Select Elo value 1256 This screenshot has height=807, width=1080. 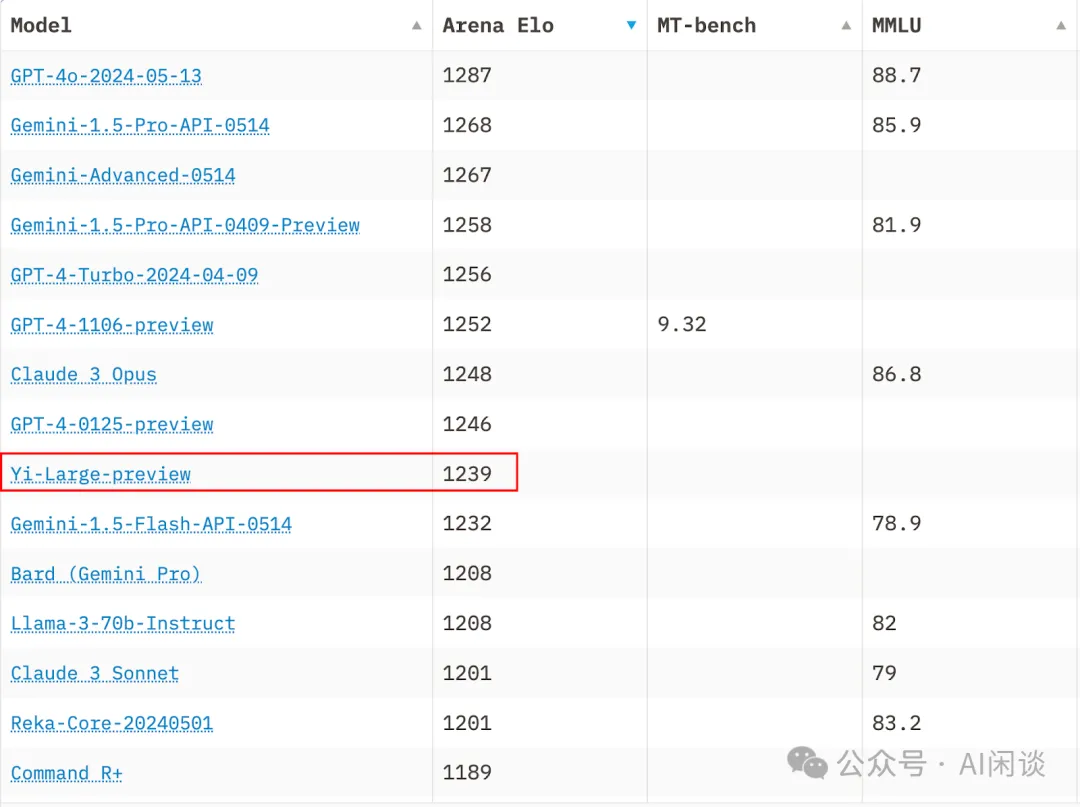click(467, 275)
